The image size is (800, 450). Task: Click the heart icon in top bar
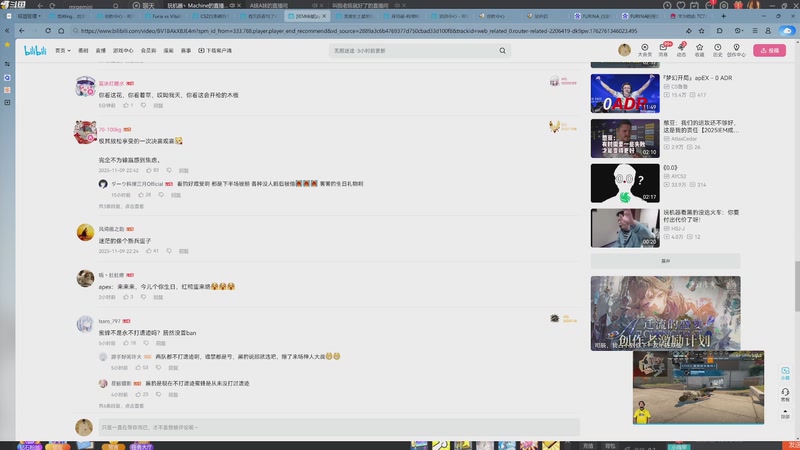click(x=681, y=5)
